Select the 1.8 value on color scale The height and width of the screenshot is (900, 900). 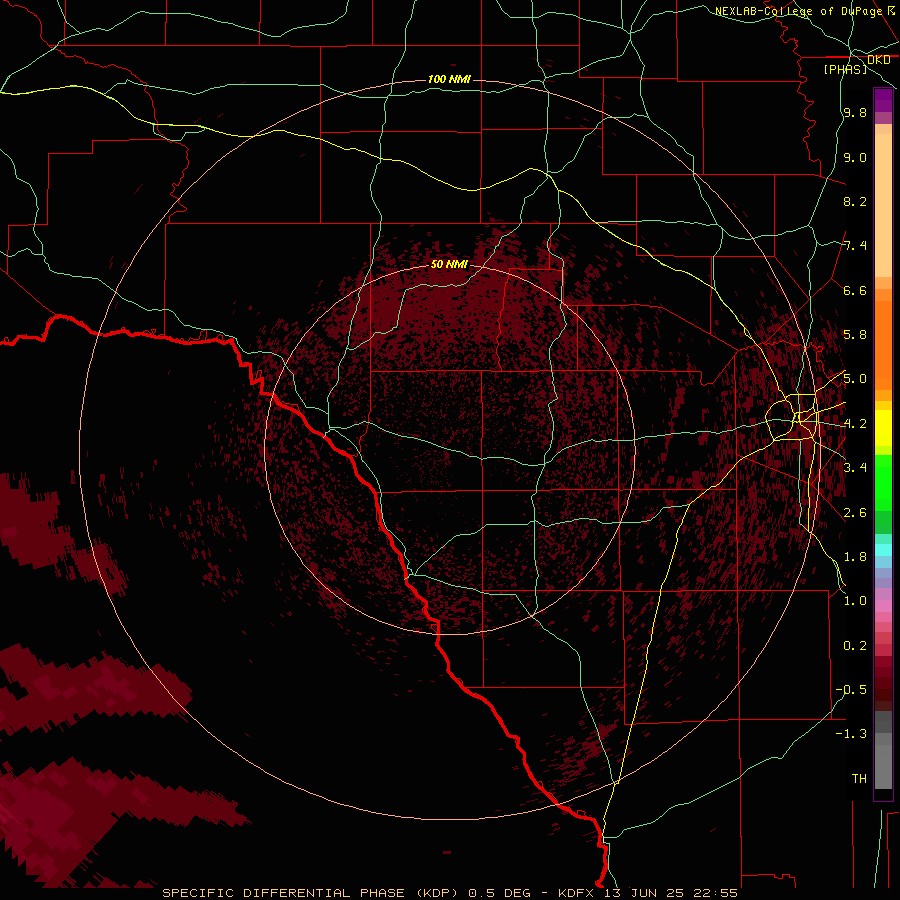pos(855,557)
